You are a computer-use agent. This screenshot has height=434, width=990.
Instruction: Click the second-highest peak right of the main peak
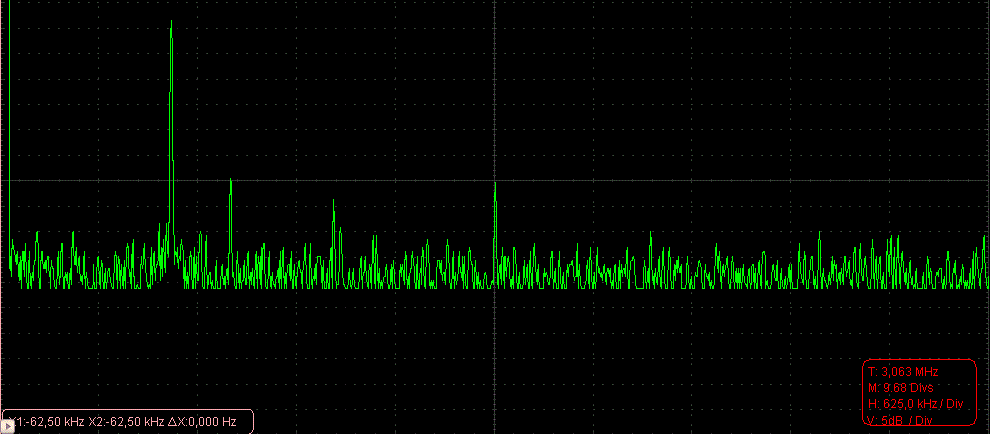pyautogui.click(x=231, y=181)
